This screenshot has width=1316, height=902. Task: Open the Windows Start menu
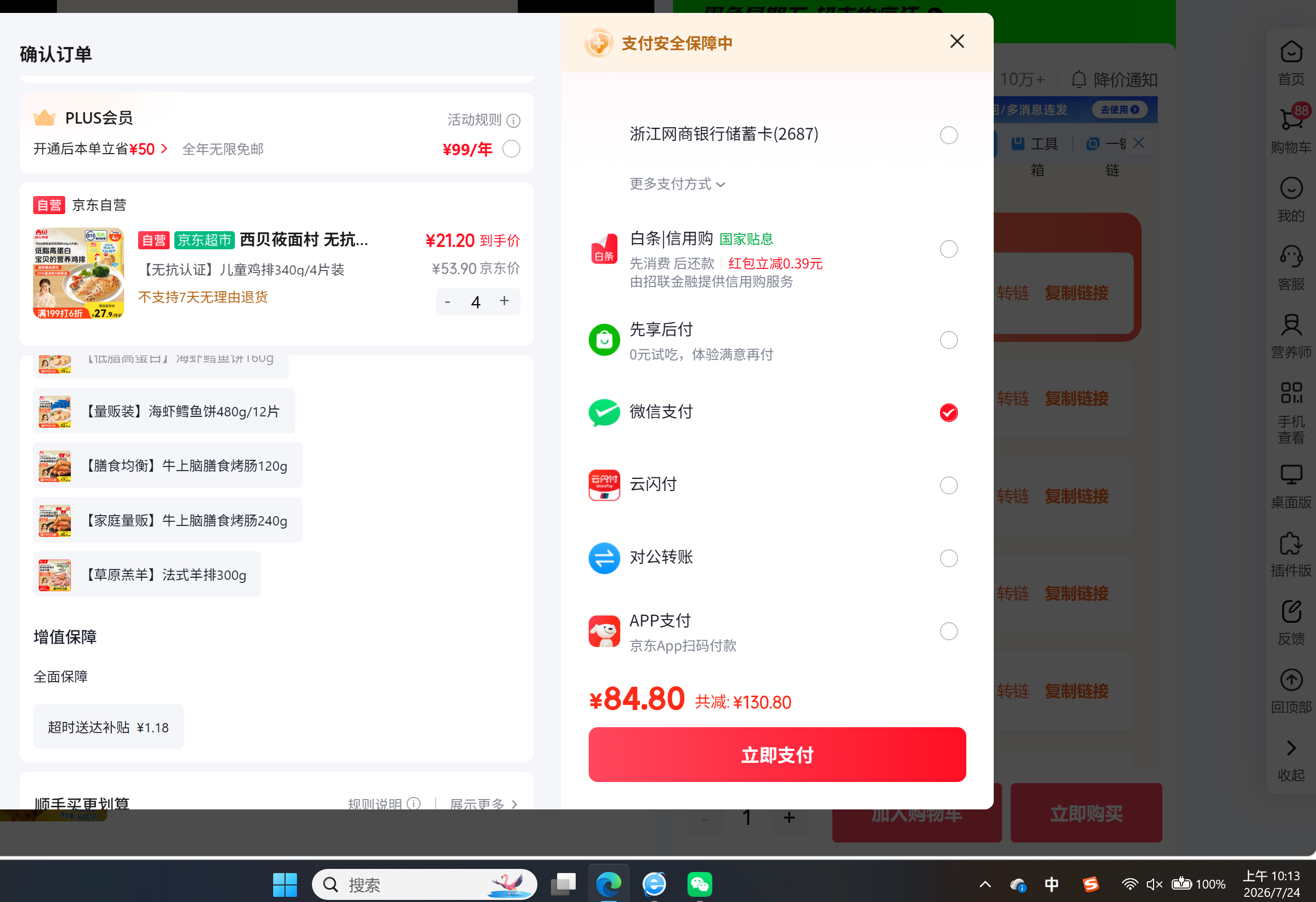285,884
